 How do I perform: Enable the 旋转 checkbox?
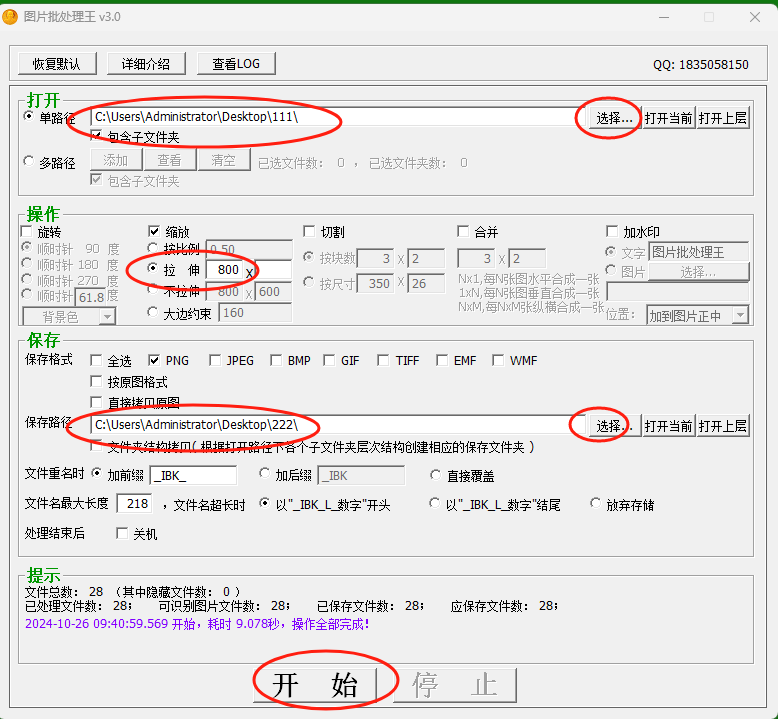point(27,232)
